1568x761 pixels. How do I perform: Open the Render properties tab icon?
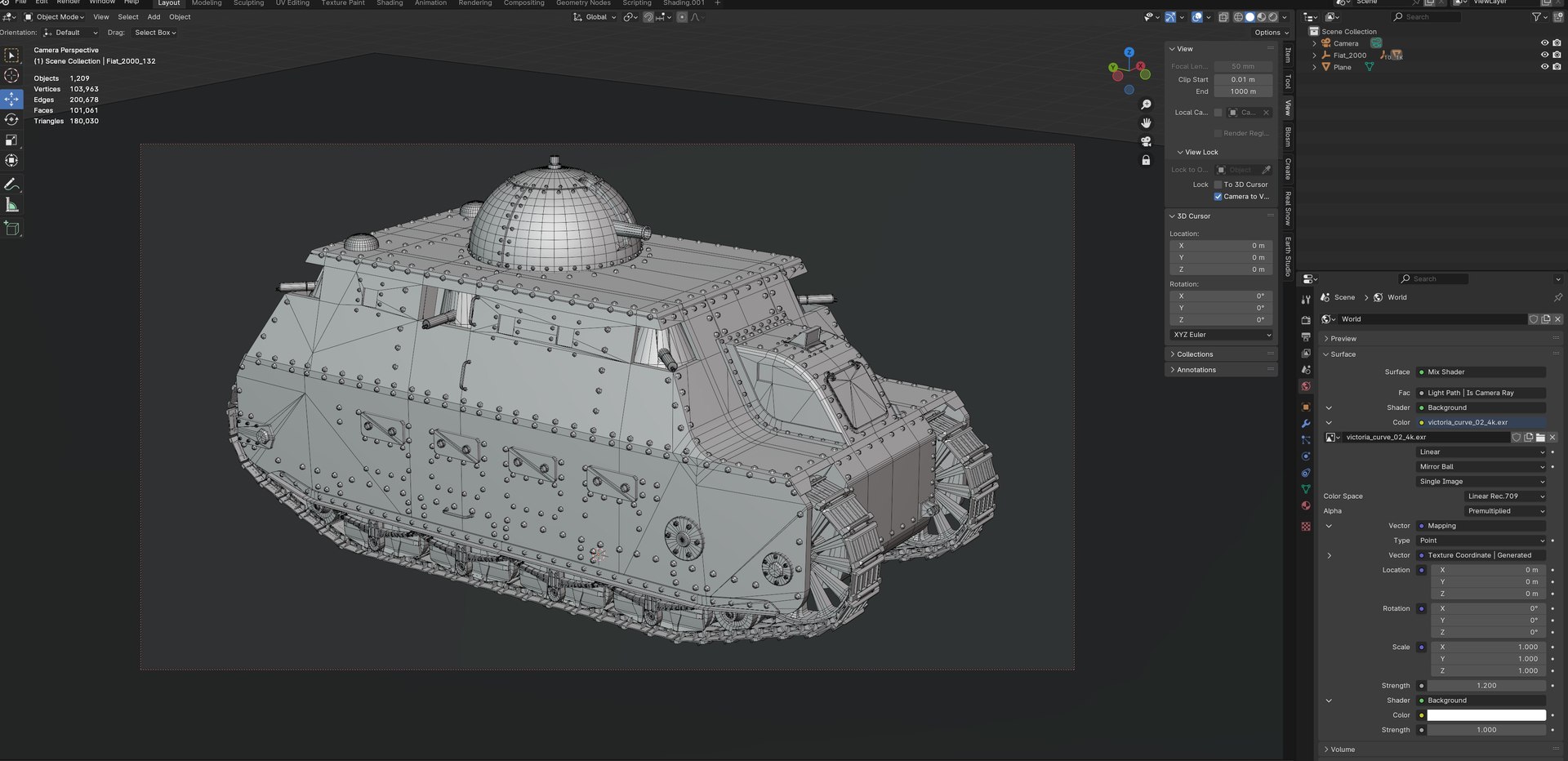(1305, 320)
